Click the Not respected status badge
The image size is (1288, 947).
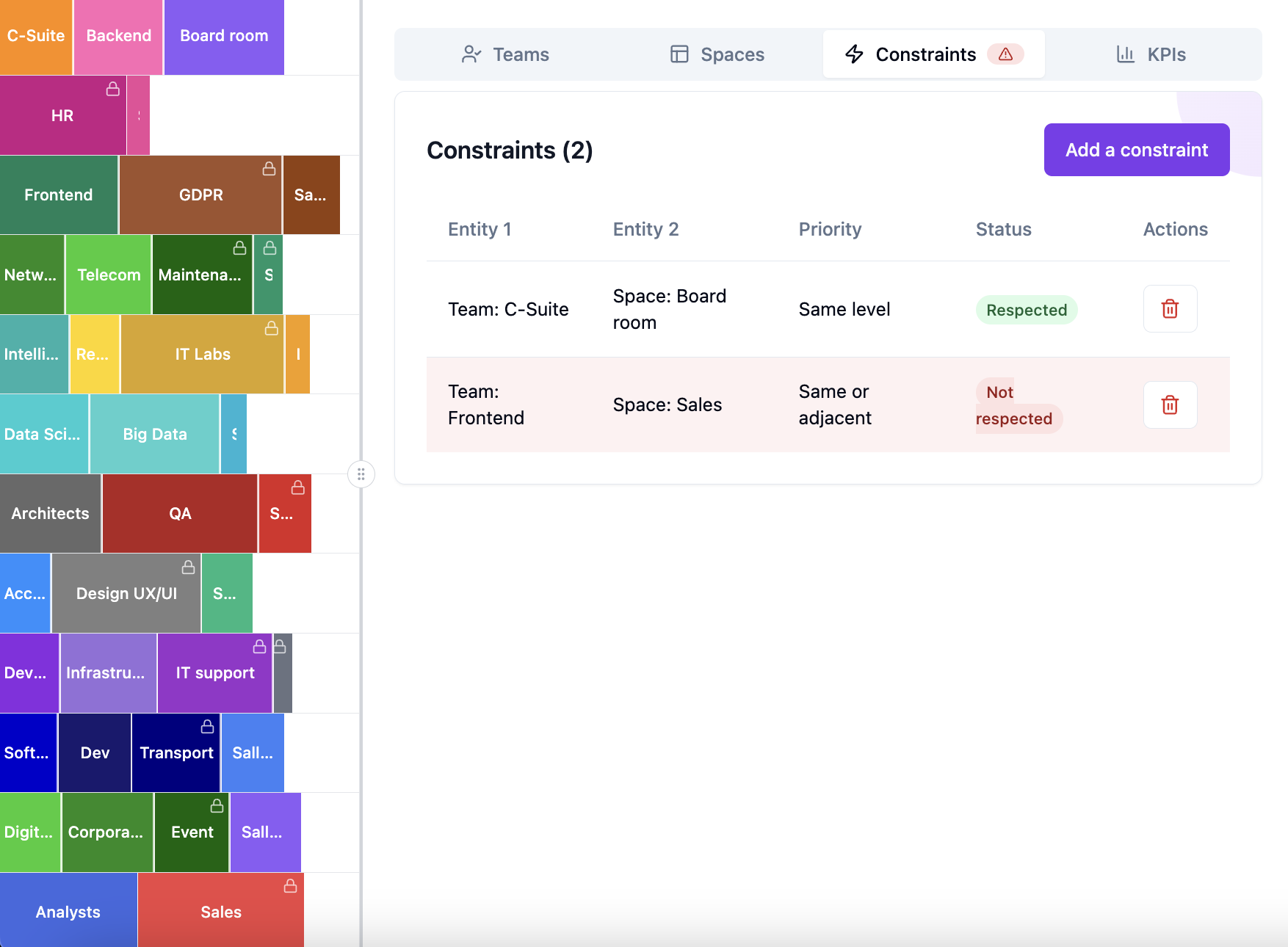pos(1017,405)
